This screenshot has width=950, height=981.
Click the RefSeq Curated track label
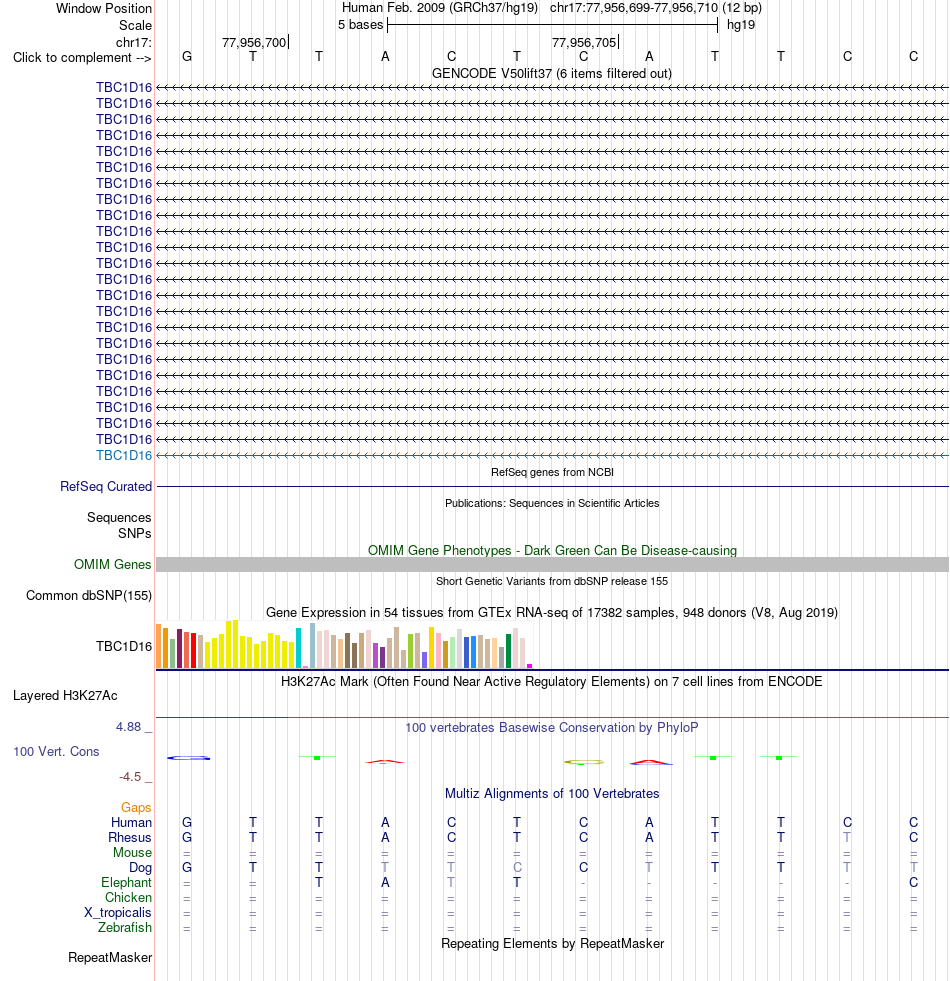click(x=106, y=487)
